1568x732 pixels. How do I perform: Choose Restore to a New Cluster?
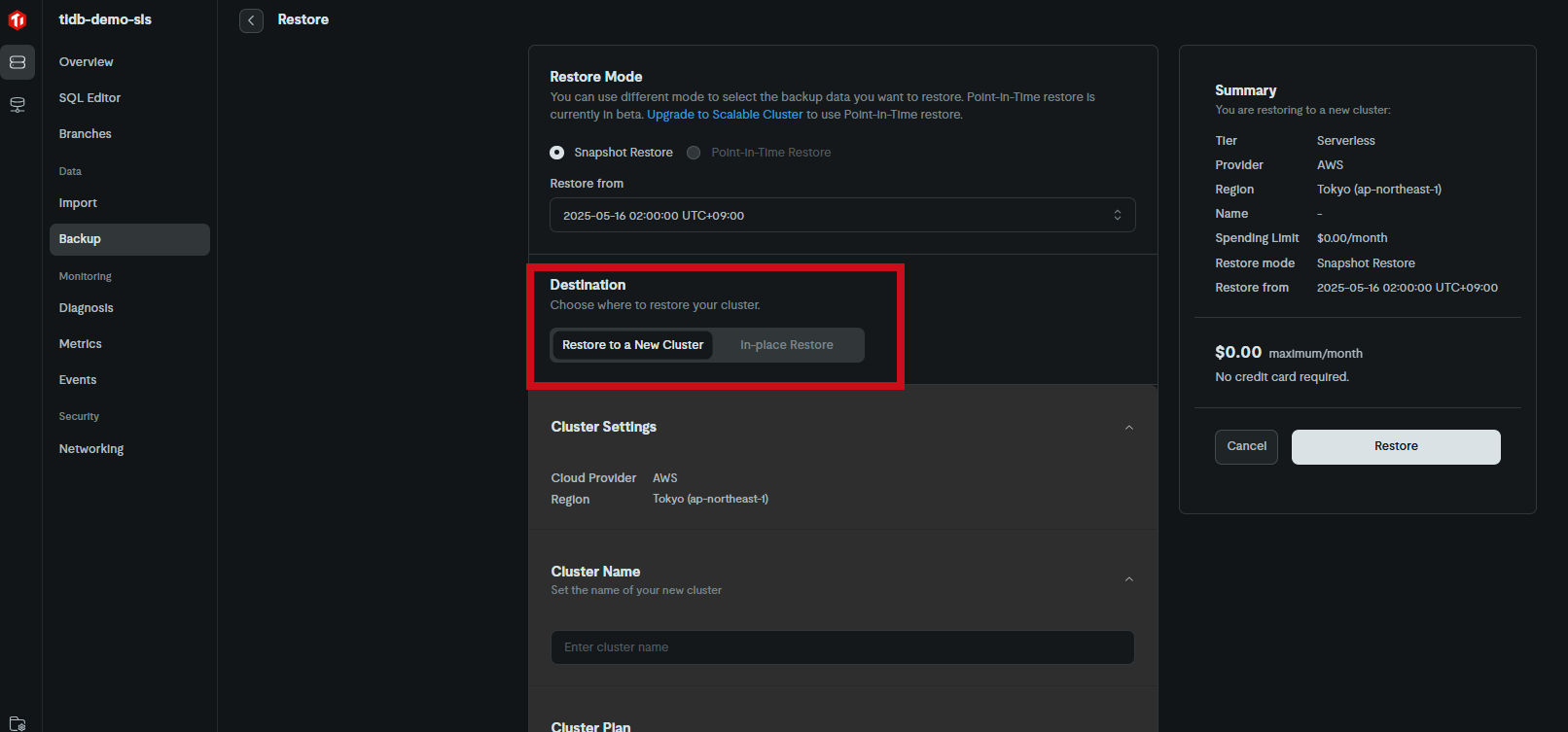tap(632, 345)
